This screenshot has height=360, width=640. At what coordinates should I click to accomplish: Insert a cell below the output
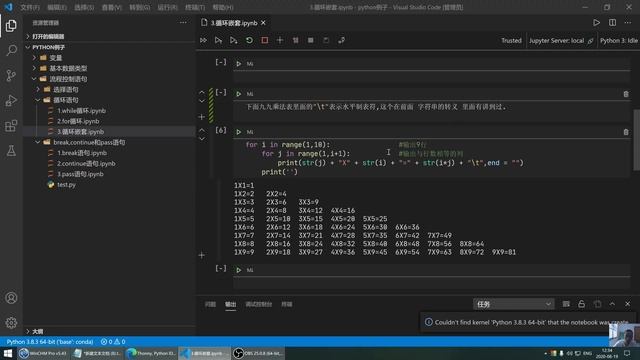click(202, 255)
